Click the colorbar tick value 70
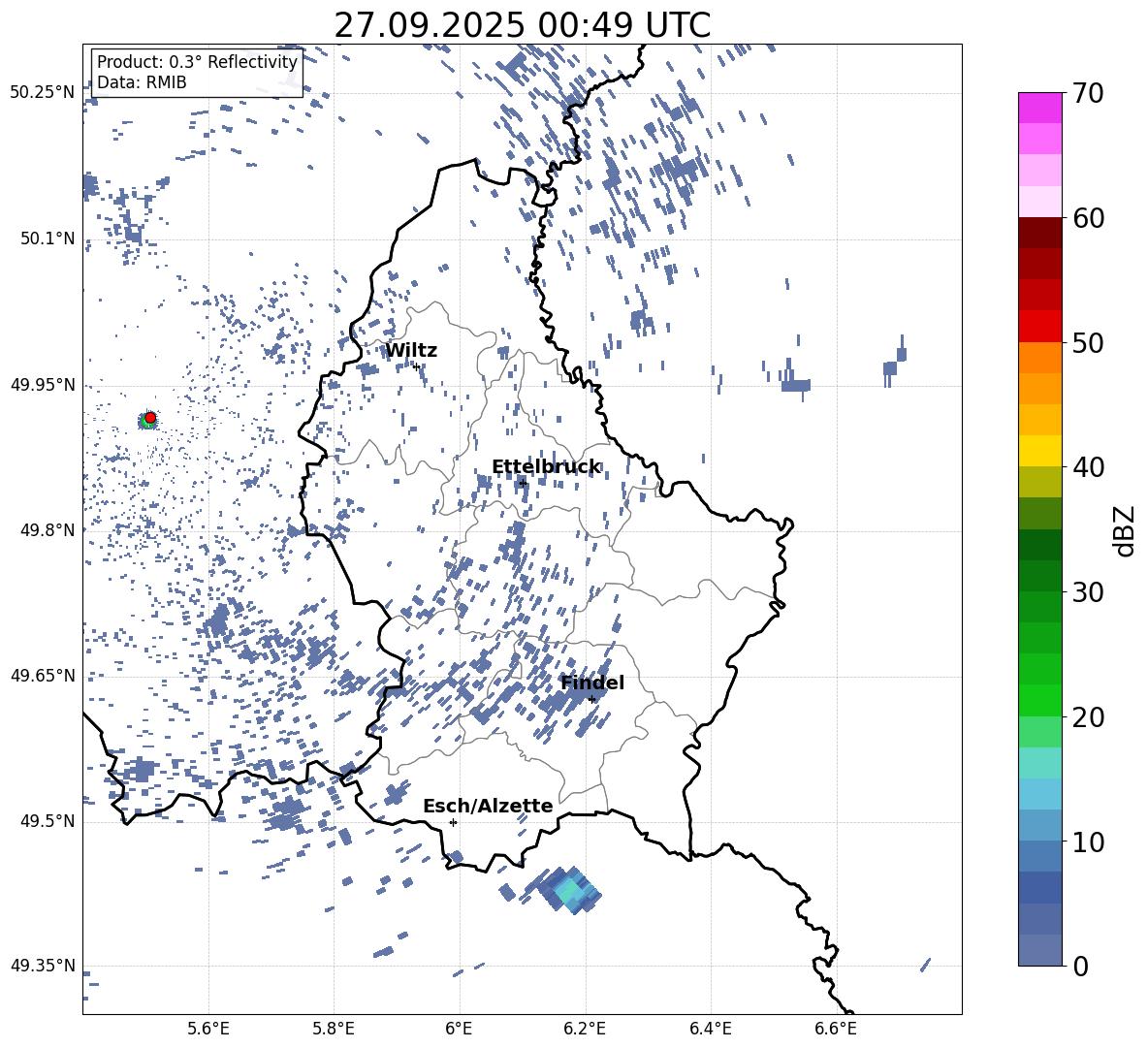Screen dimensions: 1148x1048 1088,93
